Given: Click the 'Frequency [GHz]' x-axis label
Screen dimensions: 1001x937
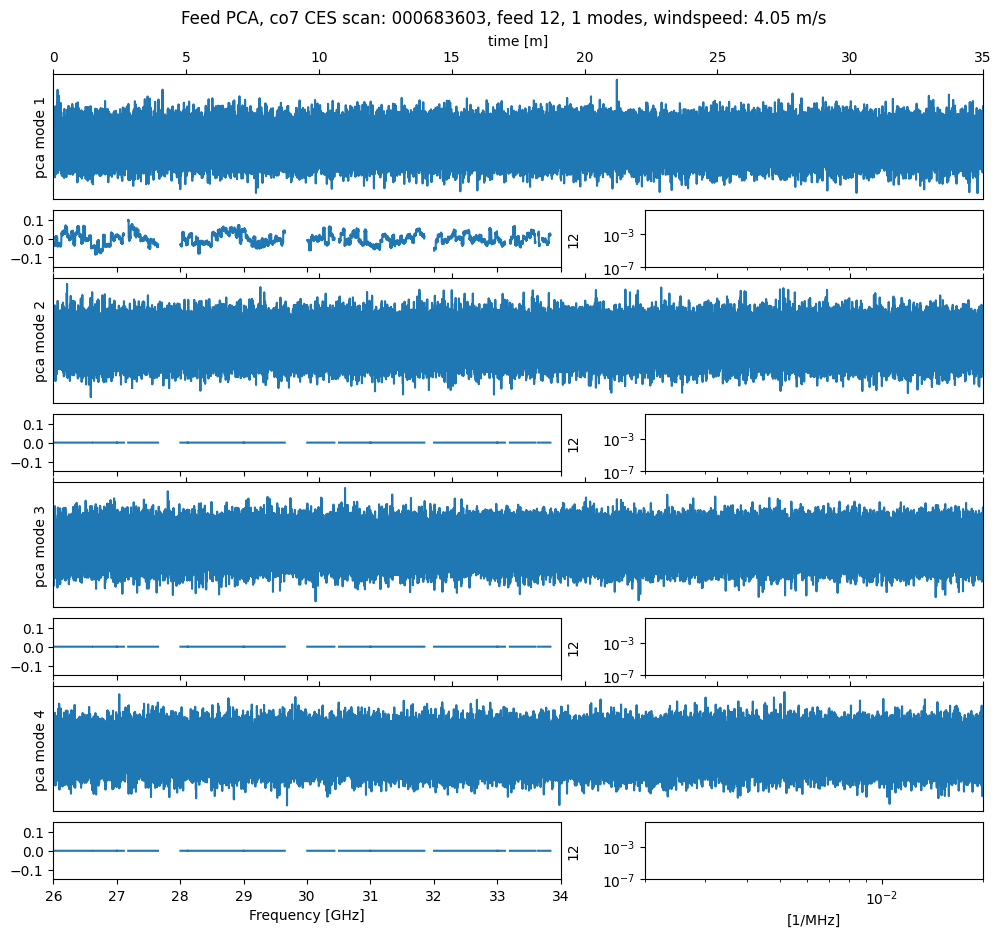Looking at the screenshot, I should coord(306,915).
